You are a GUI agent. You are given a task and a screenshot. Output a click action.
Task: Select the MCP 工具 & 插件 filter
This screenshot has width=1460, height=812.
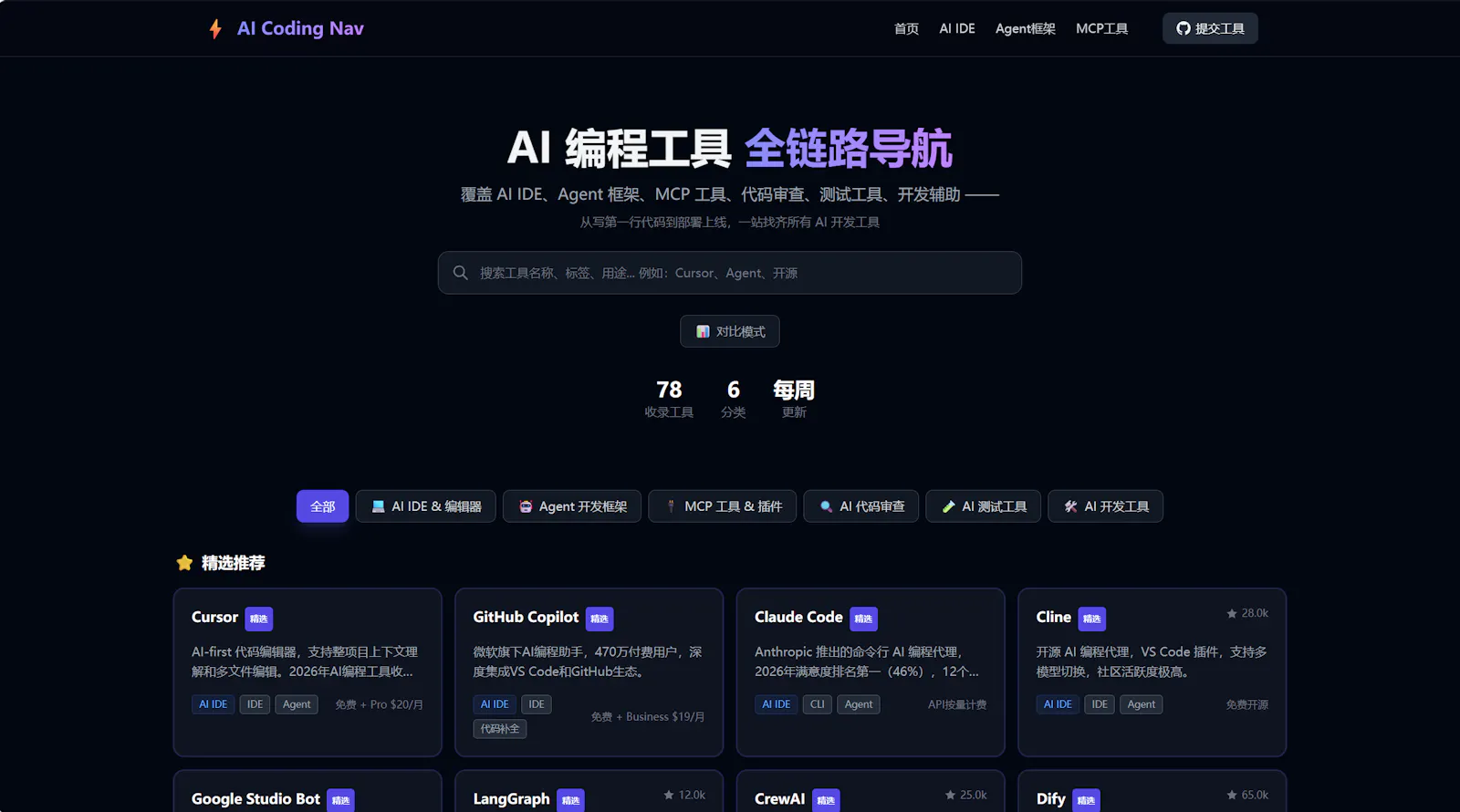723,506
